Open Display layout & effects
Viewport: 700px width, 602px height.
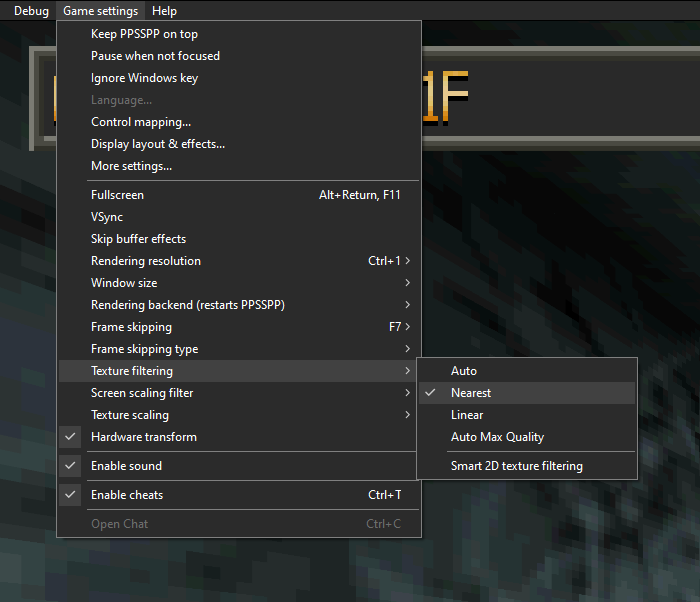pos(239,144)
